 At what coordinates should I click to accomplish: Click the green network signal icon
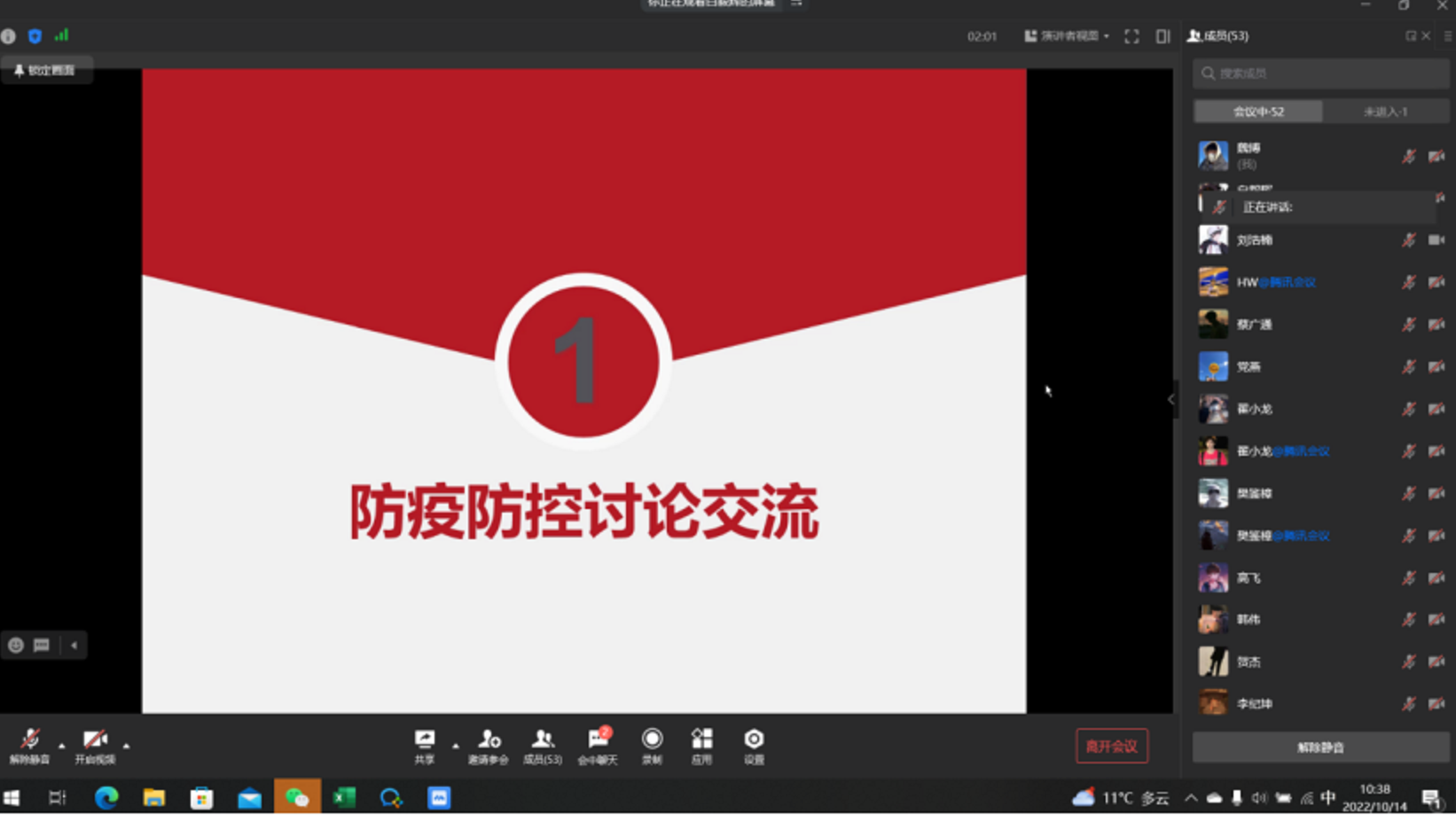pos(61,35)
